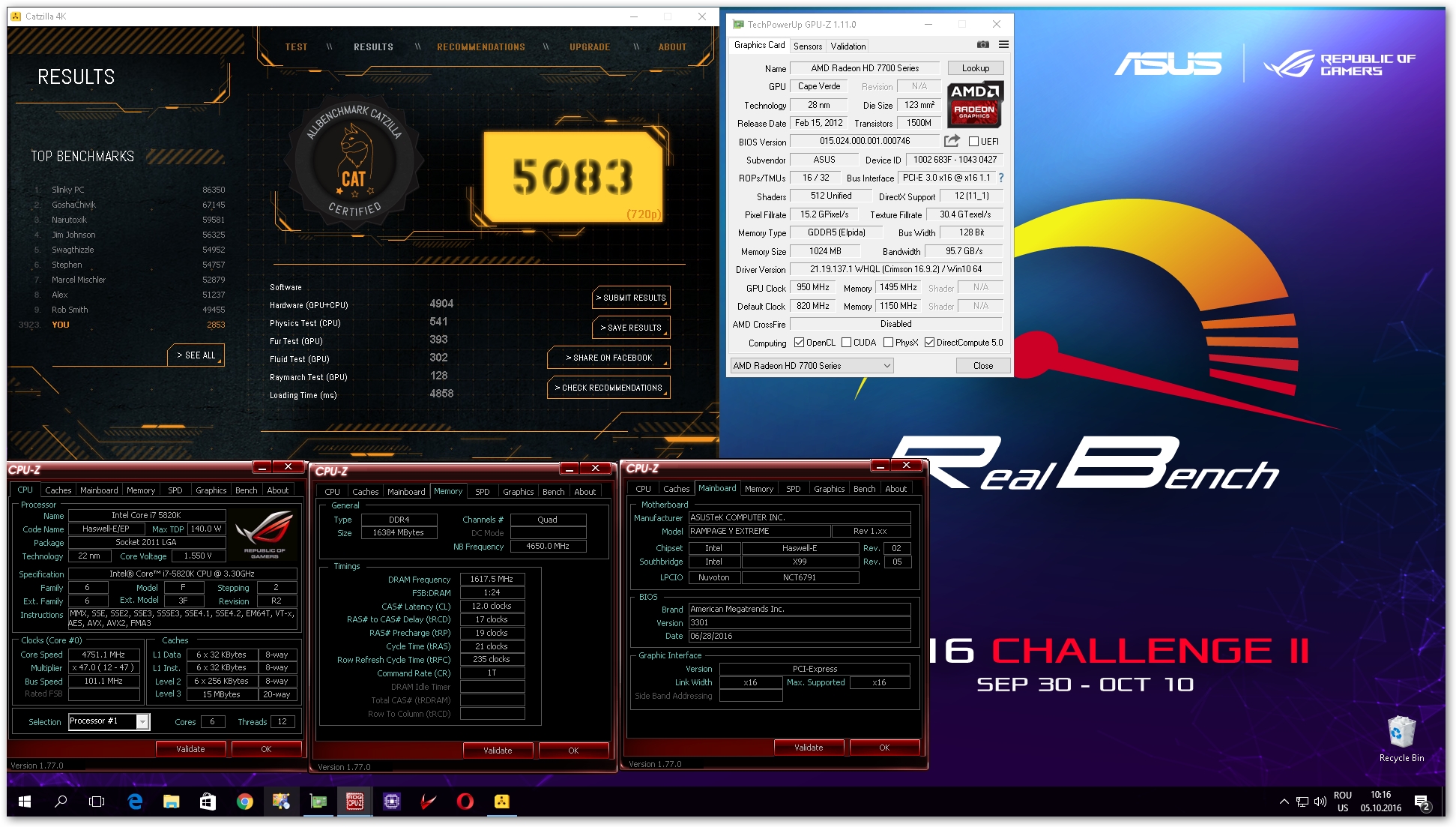
Task: Open the Processor #1 selection dropdown
Action: pos(109,721)
